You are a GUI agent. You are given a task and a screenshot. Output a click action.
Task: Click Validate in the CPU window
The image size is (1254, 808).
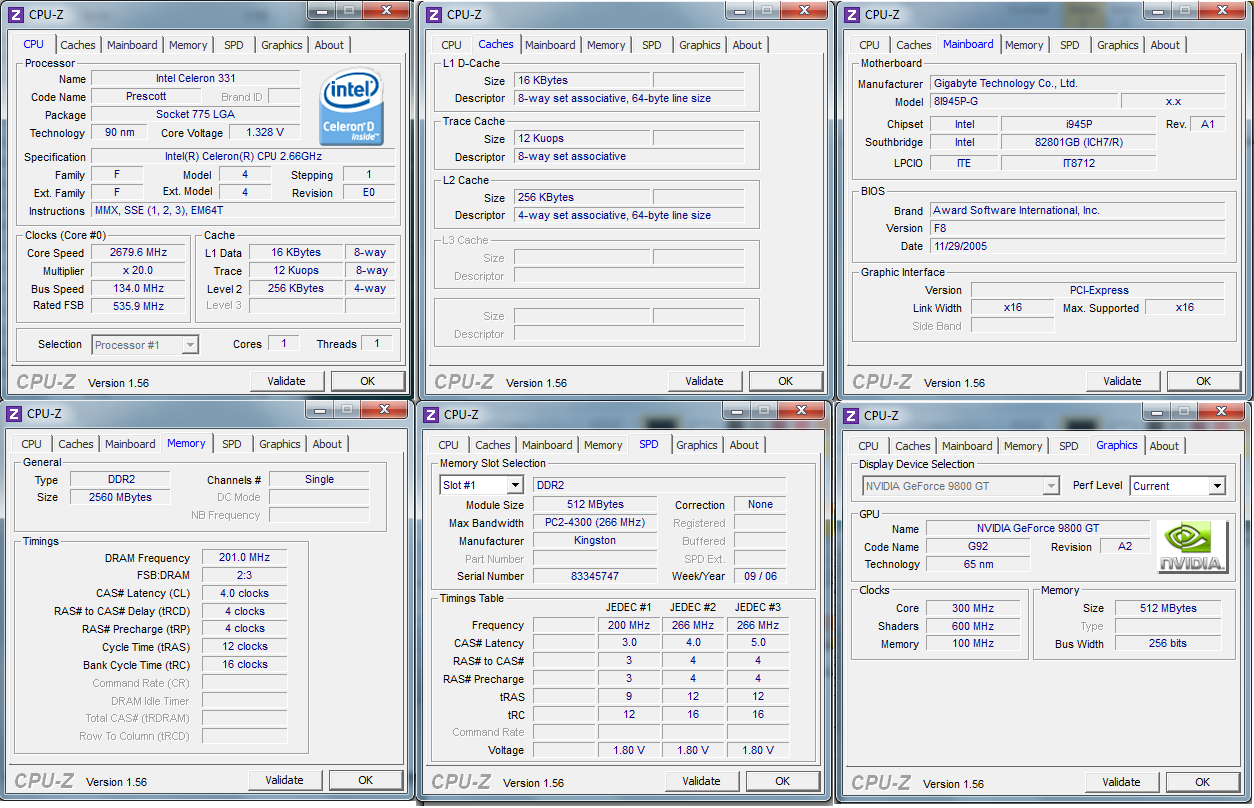coord(287,381)
